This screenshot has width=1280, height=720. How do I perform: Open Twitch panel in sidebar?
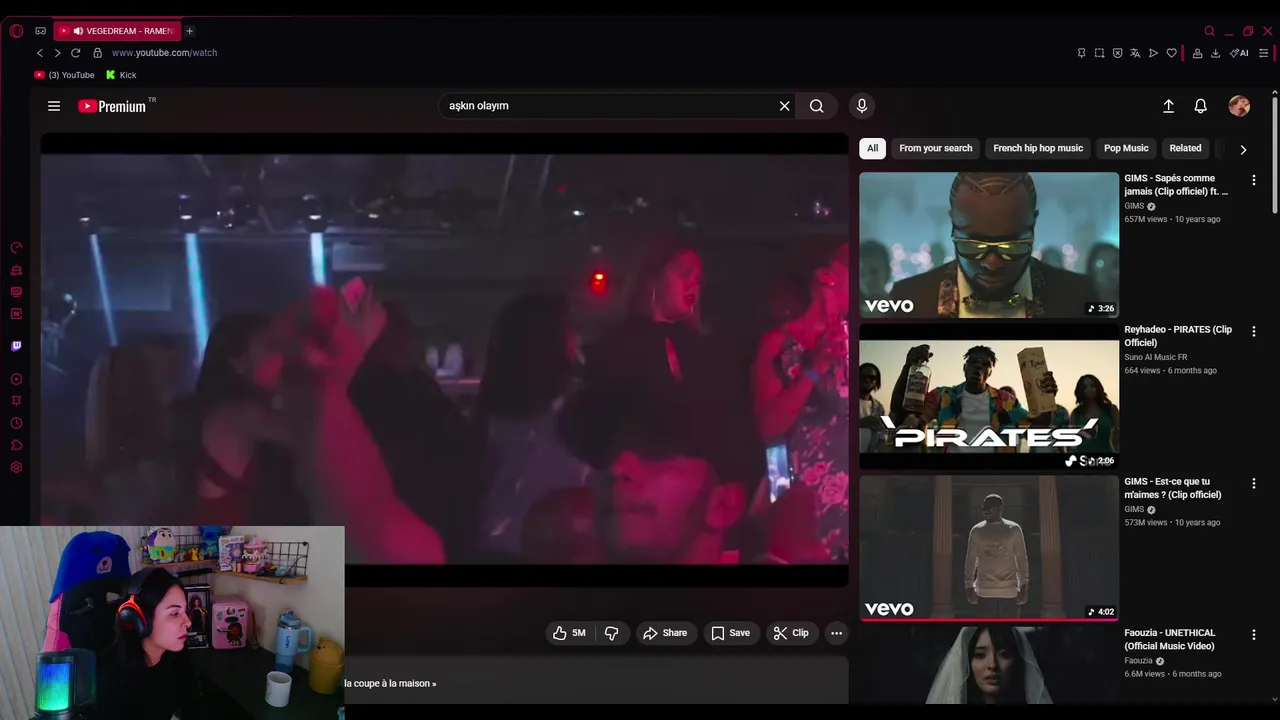16,346
